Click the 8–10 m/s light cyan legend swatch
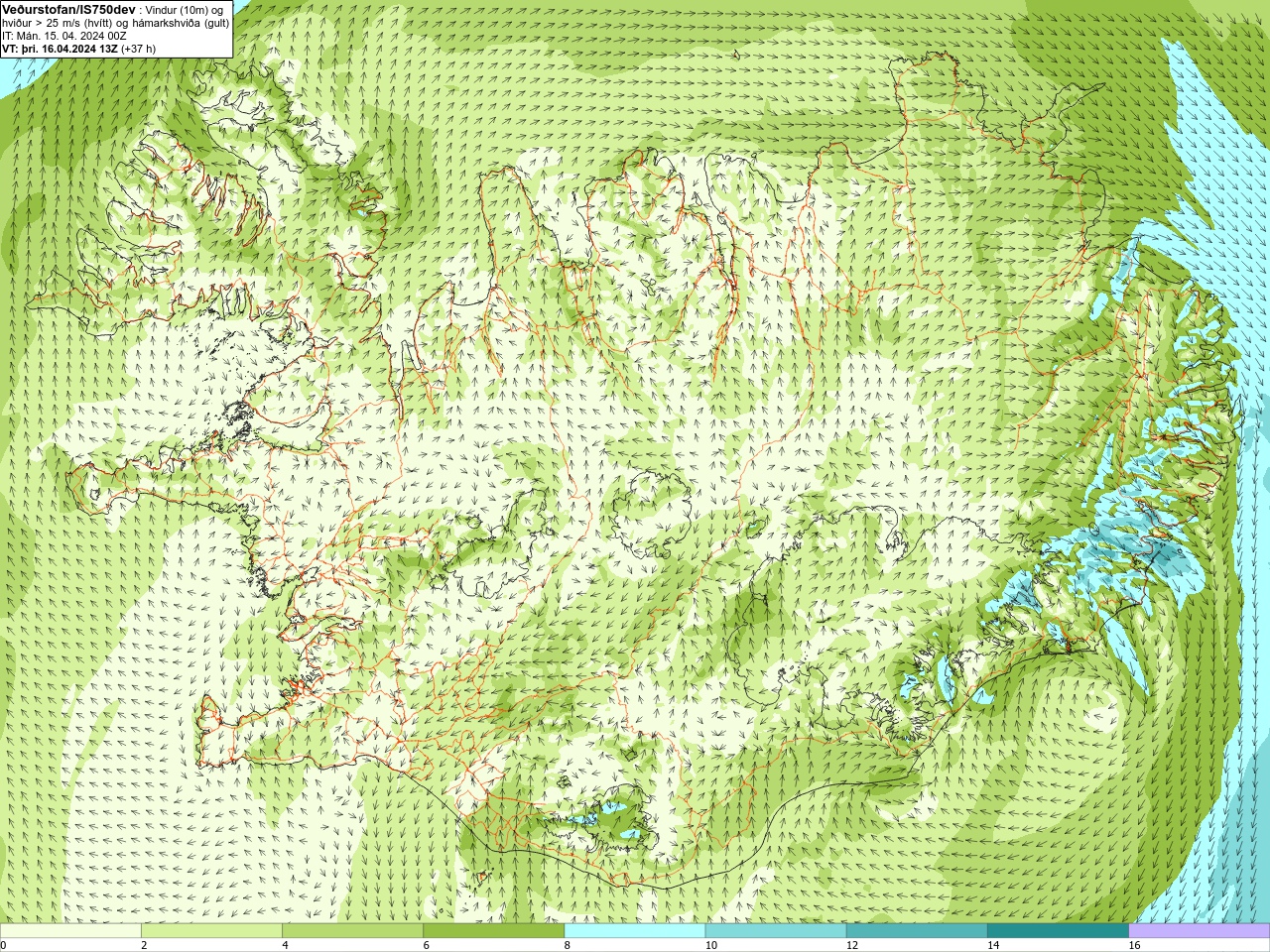Viewport: 1270px width, 952px height. (x=635, y=931)
